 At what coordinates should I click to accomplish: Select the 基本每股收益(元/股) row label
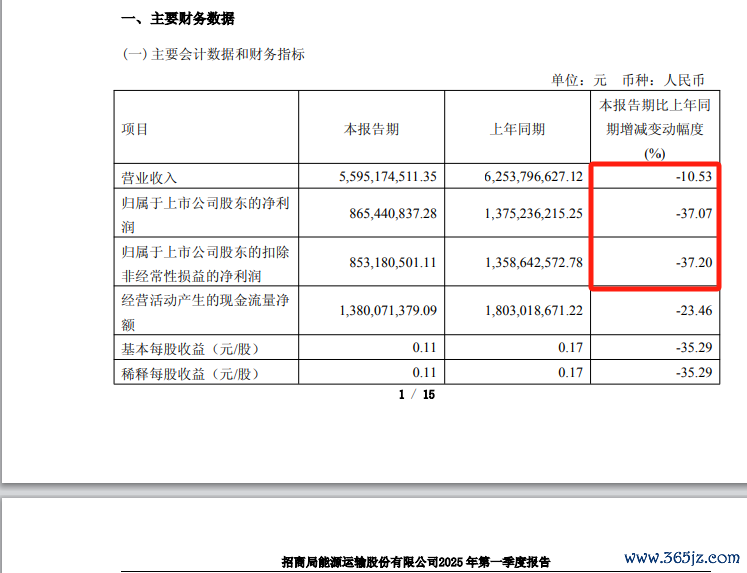point(190,348)
